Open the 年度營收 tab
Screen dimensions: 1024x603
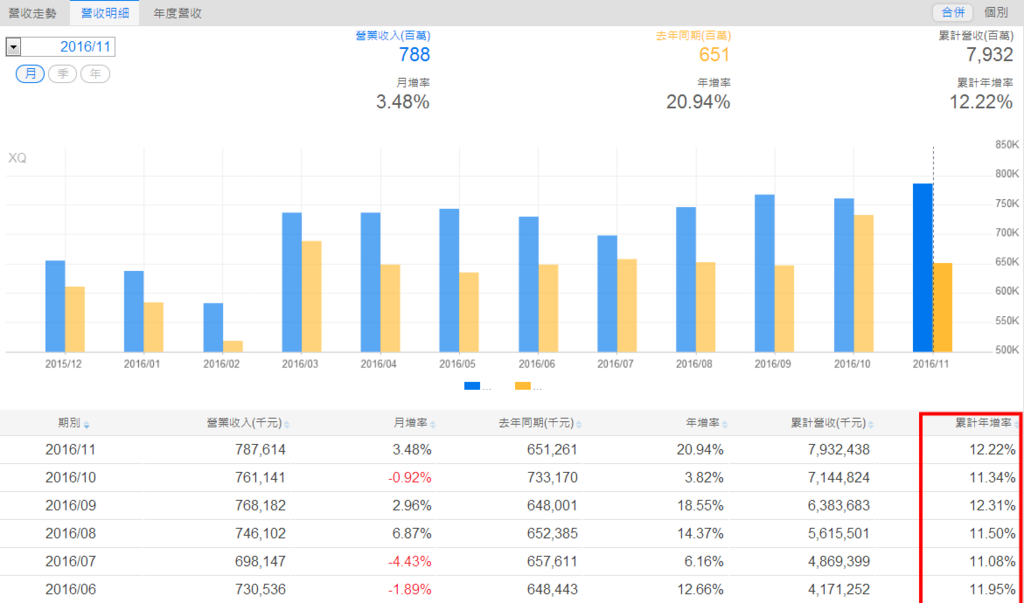pyautogui.click(x=177, y=13)
